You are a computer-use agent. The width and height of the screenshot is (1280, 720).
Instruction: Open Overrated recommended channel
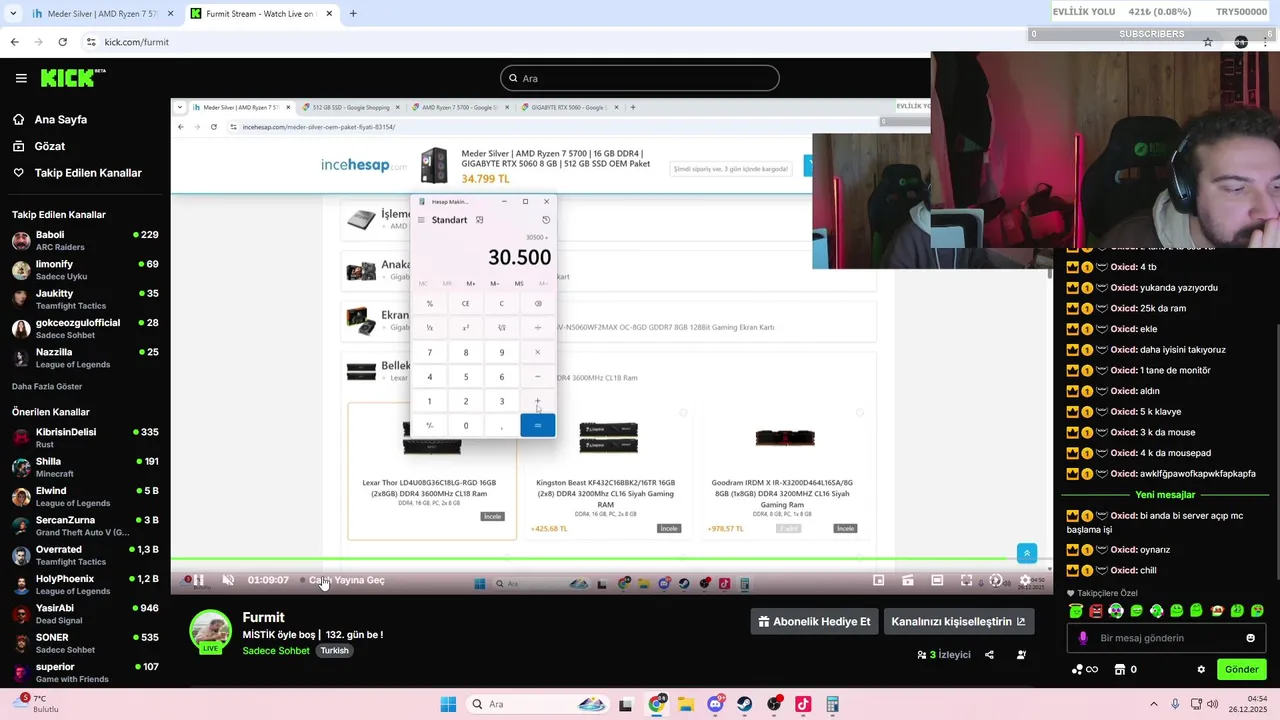pos(85,555)
